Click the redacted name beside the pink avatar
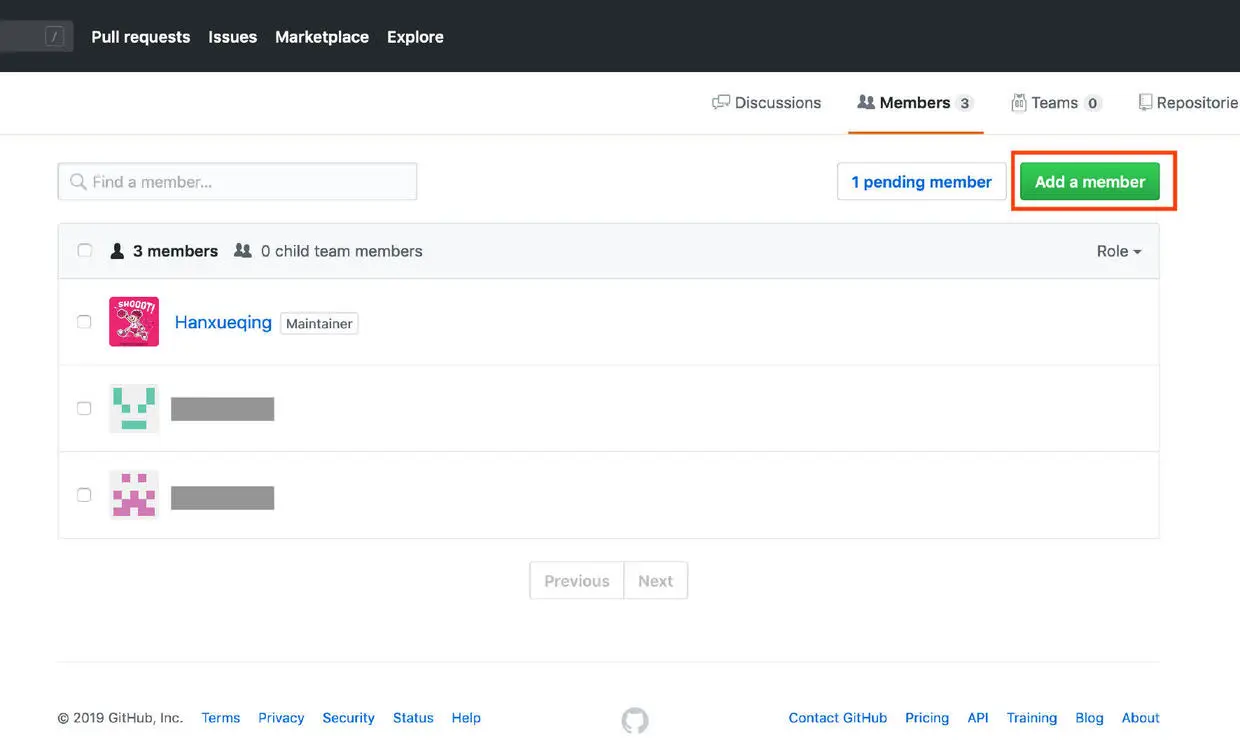The width and height of the screenshot is (1240, 756). click(222, 498)
